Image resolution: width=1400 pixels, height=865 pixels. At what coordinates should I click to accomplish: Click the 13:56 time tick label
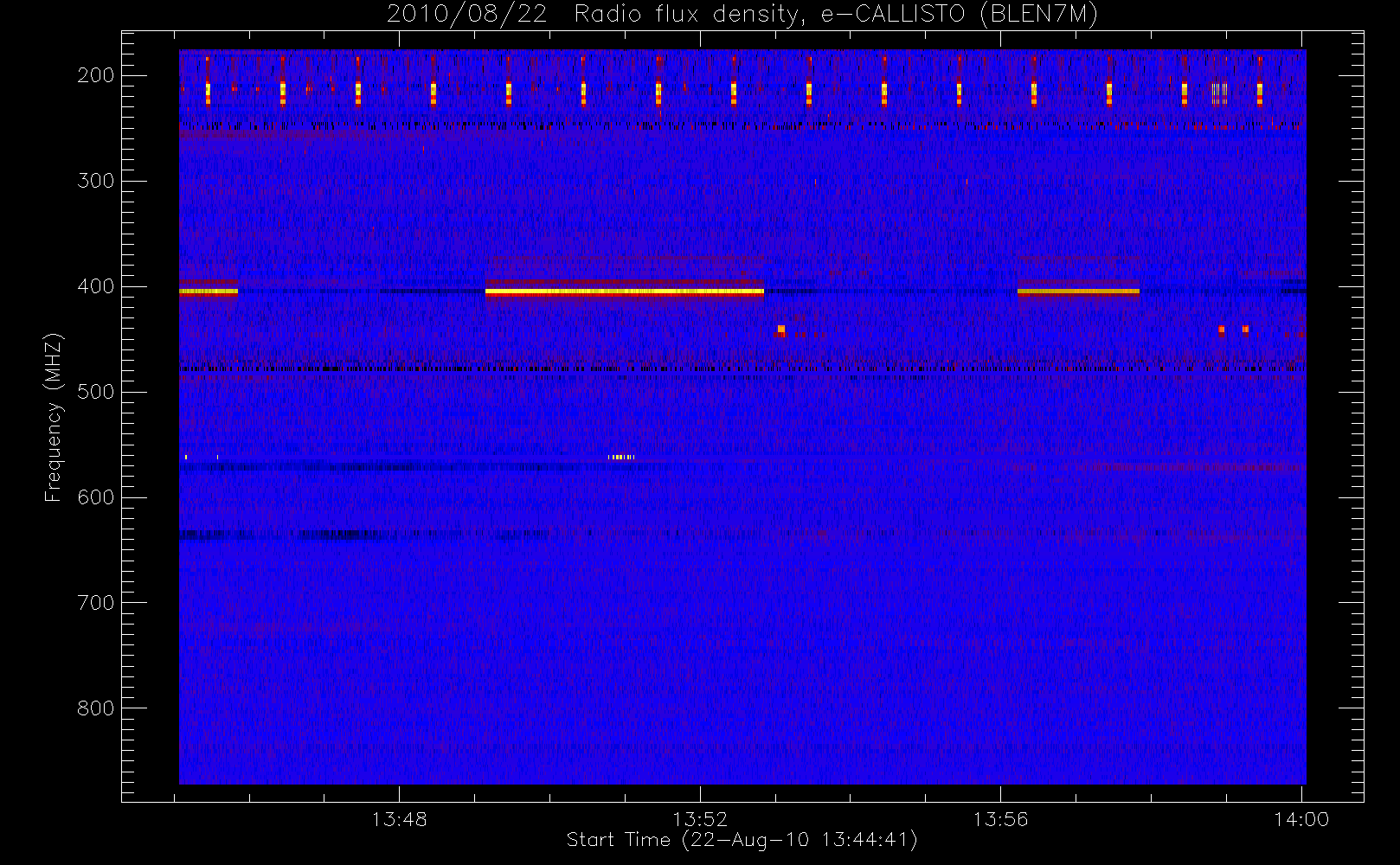pos(1000,819)
